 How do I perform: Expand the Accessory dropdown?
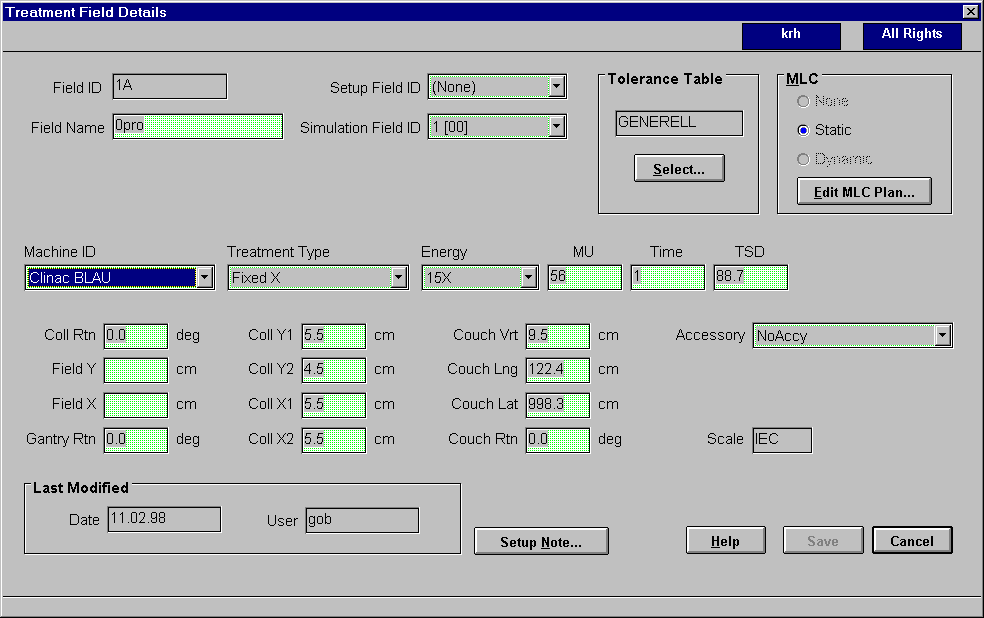[x=941, y=336]
